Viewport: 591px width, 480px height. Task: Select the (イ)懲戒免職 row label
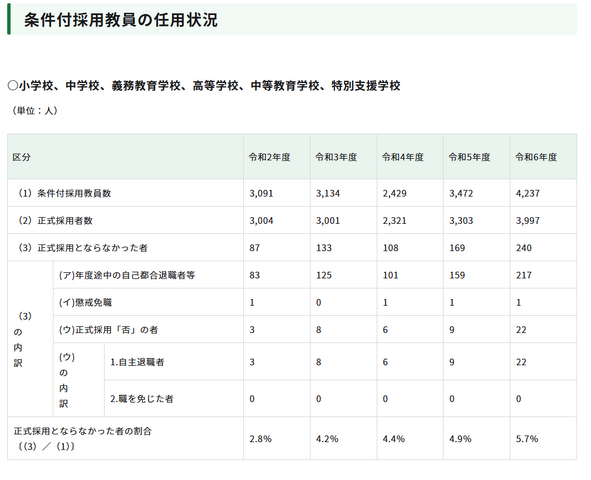point(86,302)
